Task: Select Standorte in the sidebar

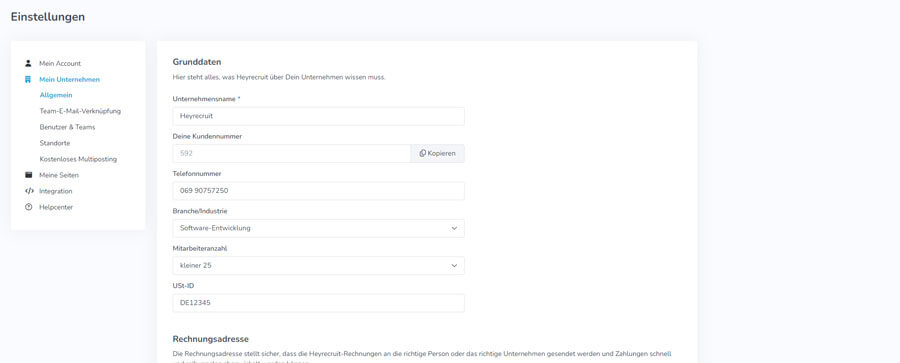Action: pyautogui.click(x=55, y=143)
